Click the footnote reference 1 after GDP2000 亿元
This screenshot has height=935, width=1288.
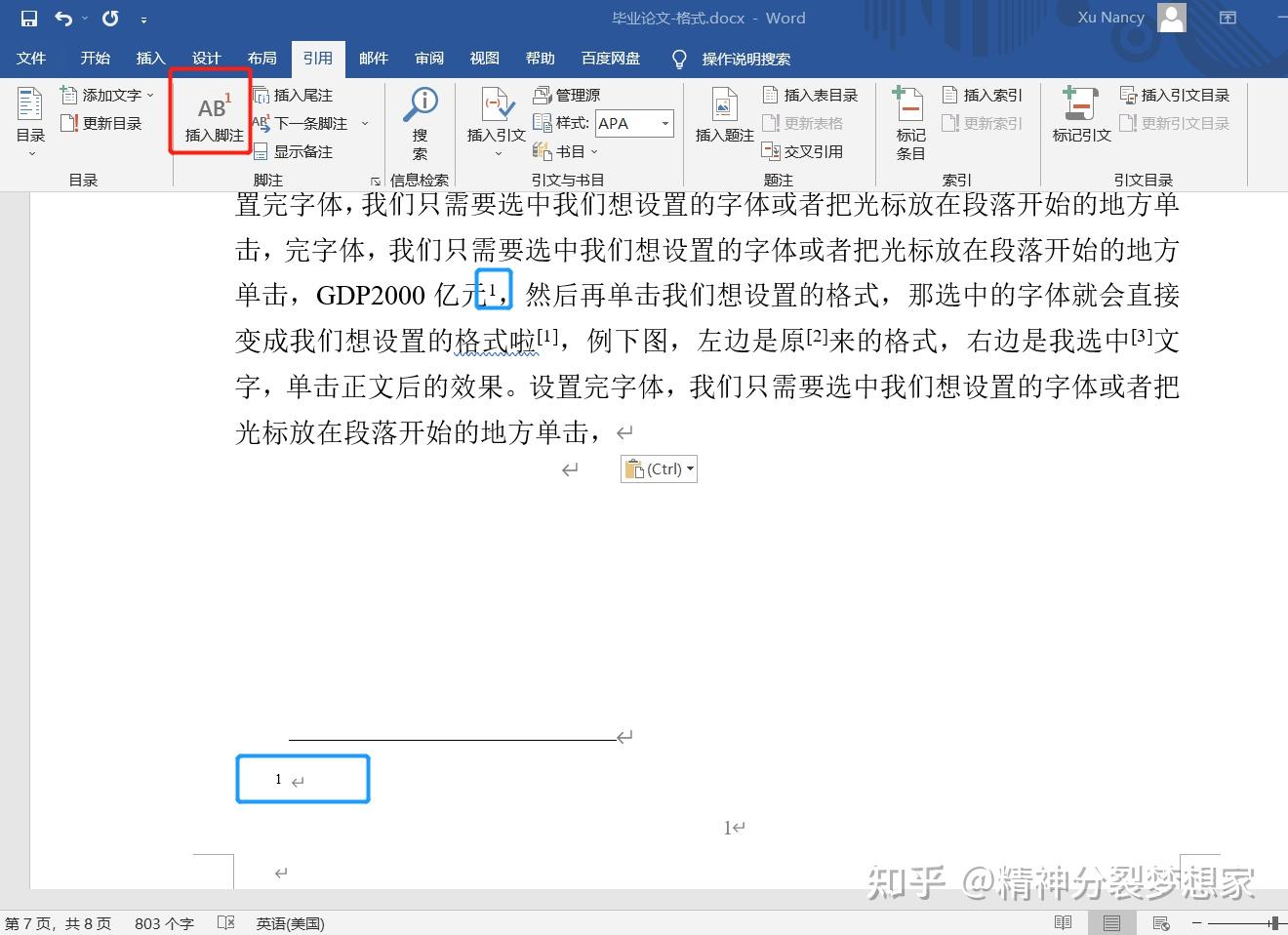coord(493,288)
